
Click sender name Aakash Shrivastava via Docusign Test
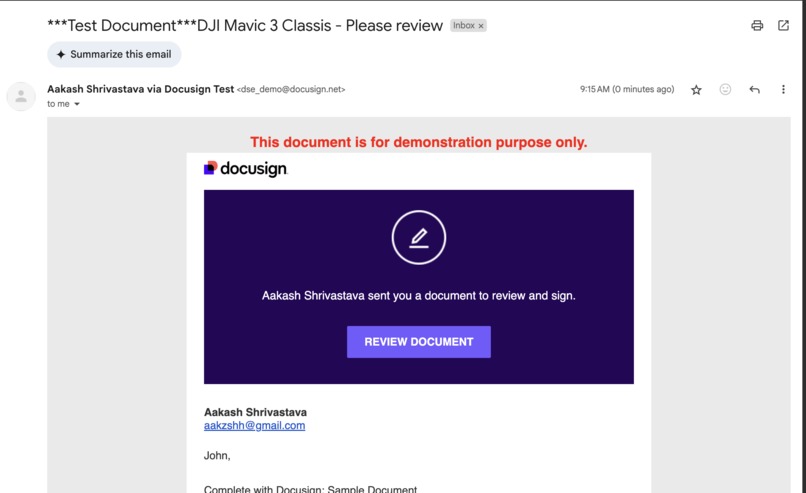(x=140, y=89)
